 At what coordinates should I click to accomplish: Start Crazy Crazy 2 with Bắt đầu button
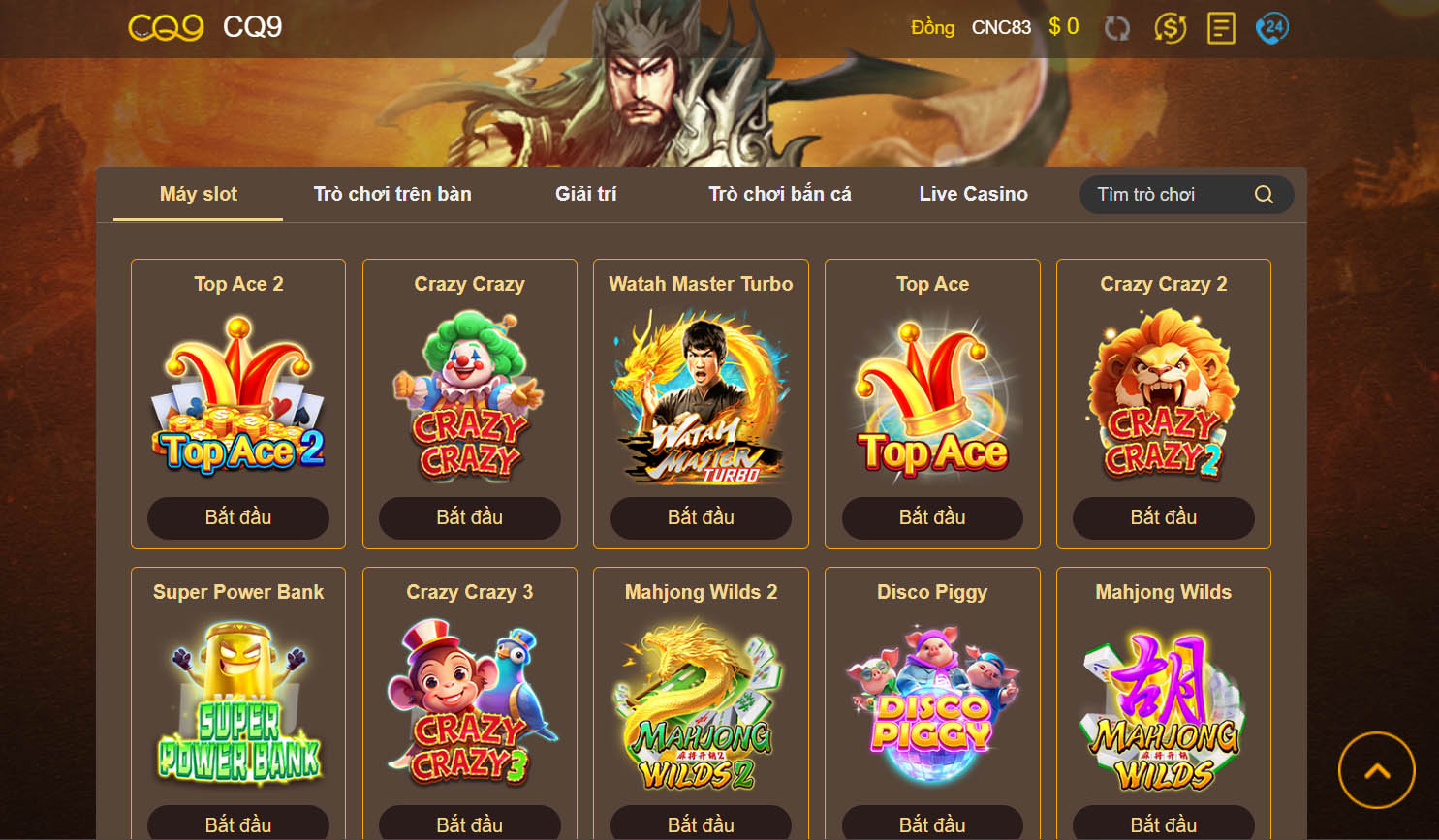click(1164, 517)
